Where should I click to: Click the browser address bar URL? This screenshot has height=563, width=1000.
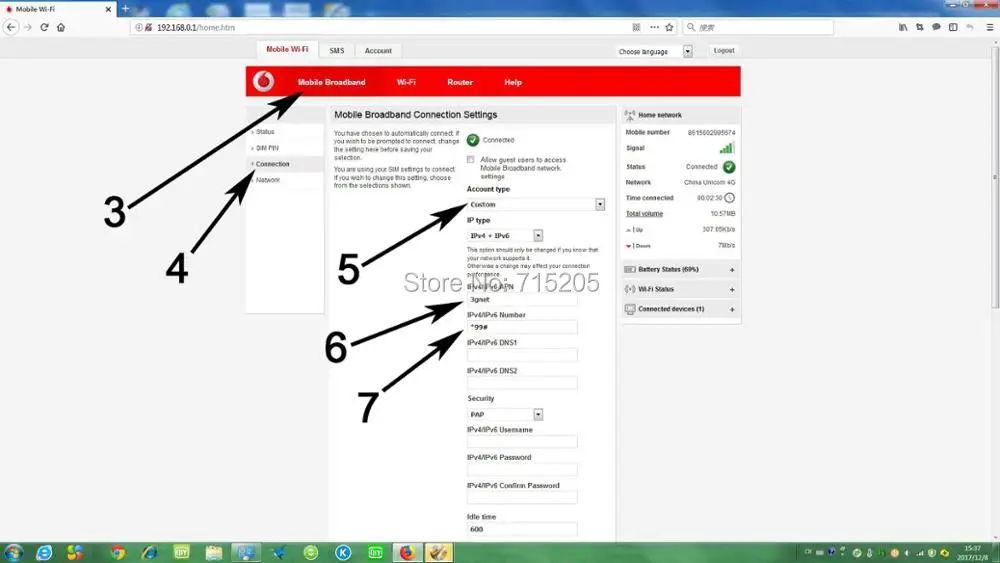(x=196, y=27)
